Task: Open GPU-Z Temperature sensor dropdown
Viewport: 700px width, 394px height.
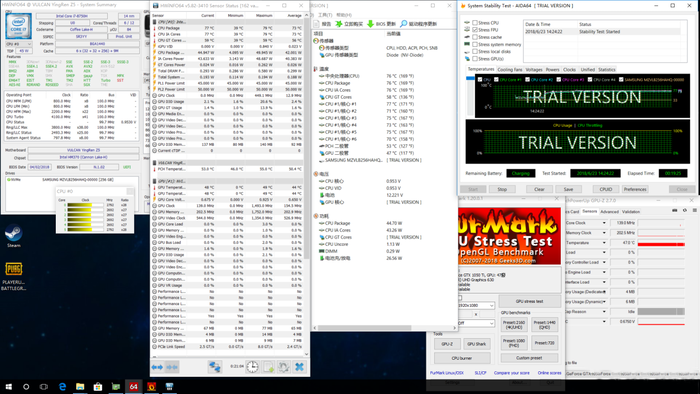Action: click(604, 243)
